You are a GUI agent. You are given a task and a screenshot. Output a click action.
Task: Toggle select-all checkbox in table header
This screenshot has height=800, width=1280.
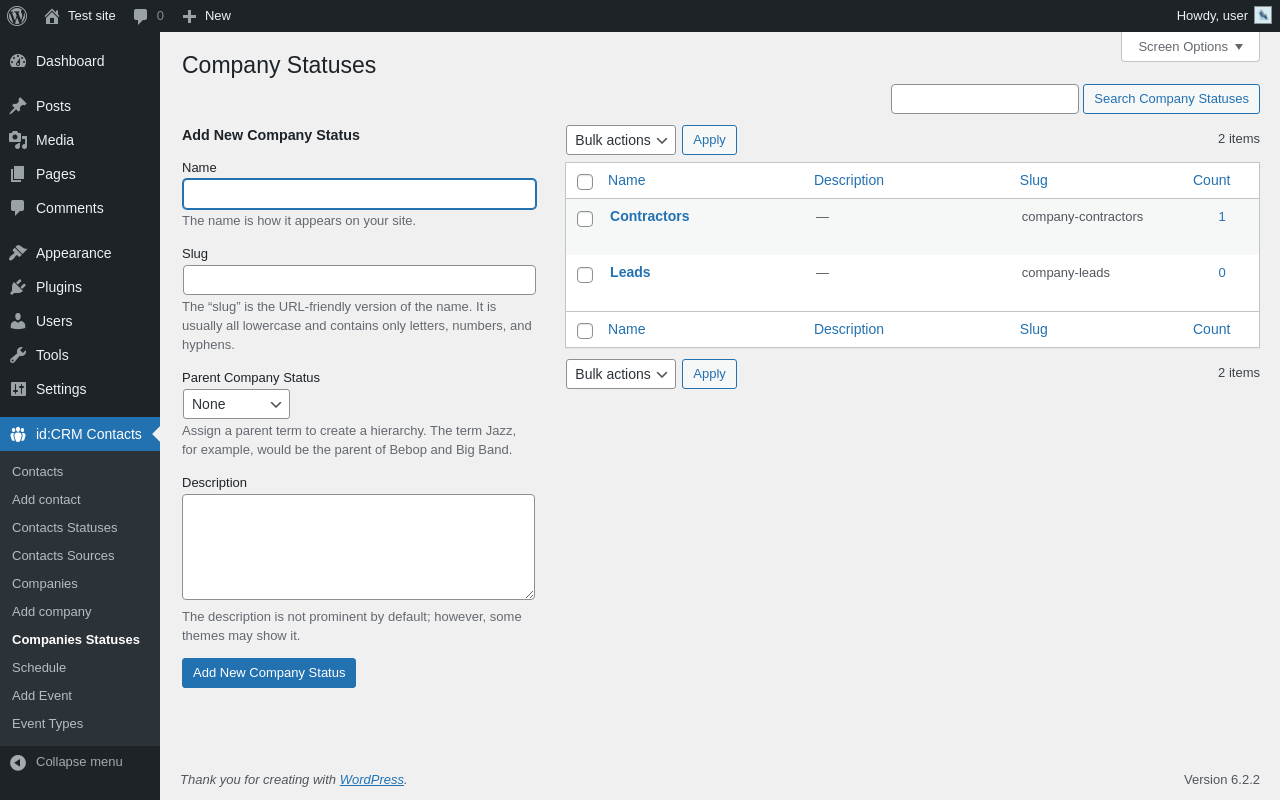pyautogui.click(x=585, y=182)
